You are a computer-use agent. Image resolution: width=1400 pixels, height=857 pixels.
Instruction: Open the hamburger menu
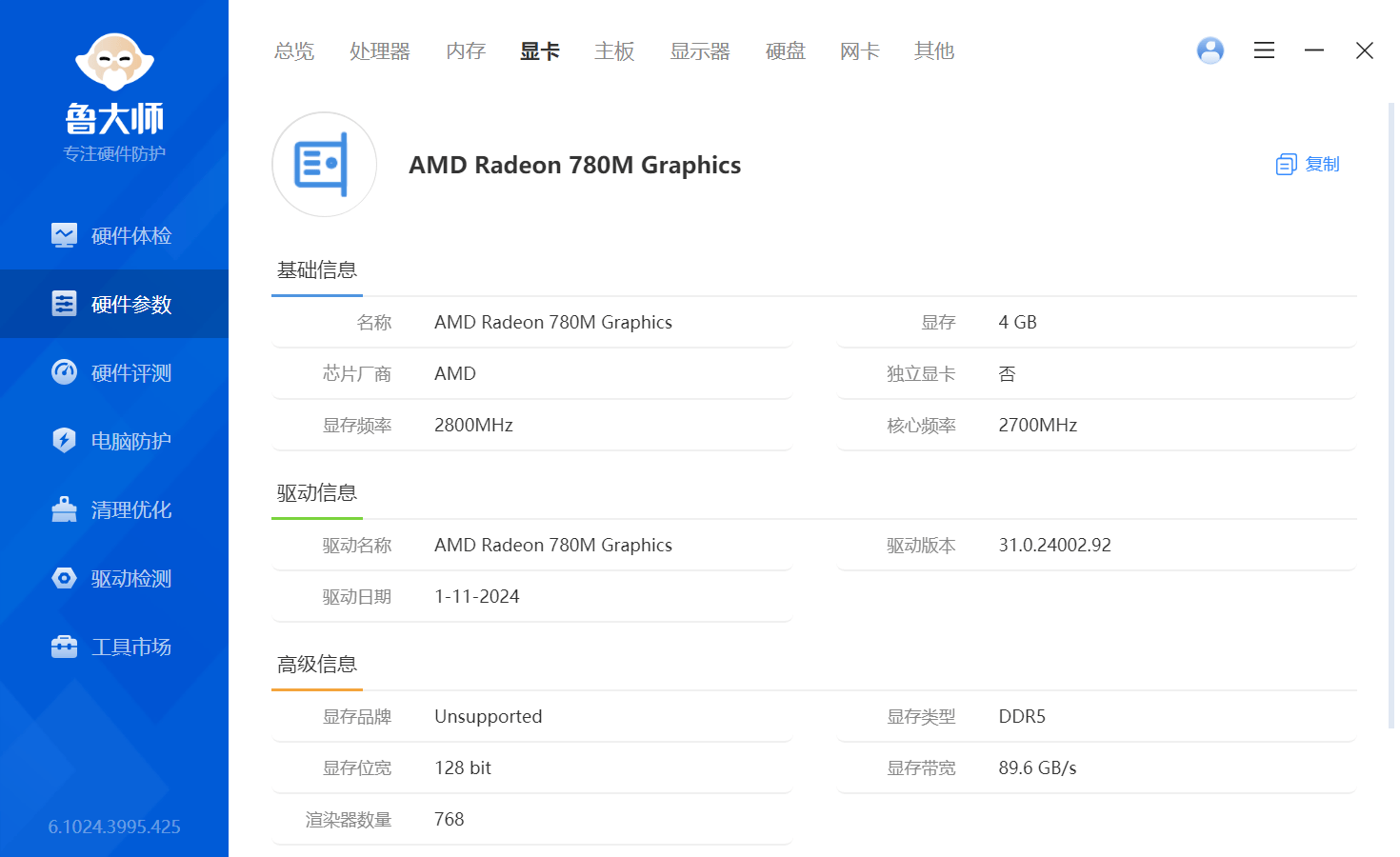[x=1264, y=50]
